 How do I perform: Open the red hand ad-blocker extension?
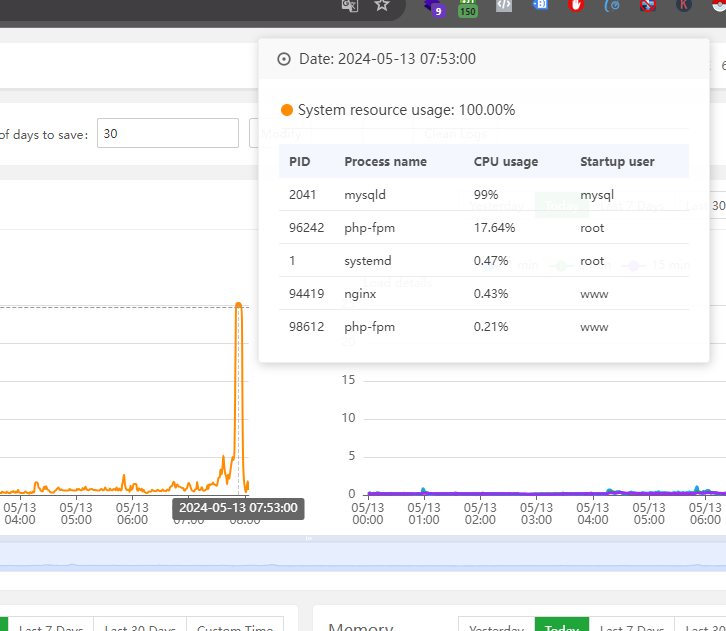[x=576, y=6]
